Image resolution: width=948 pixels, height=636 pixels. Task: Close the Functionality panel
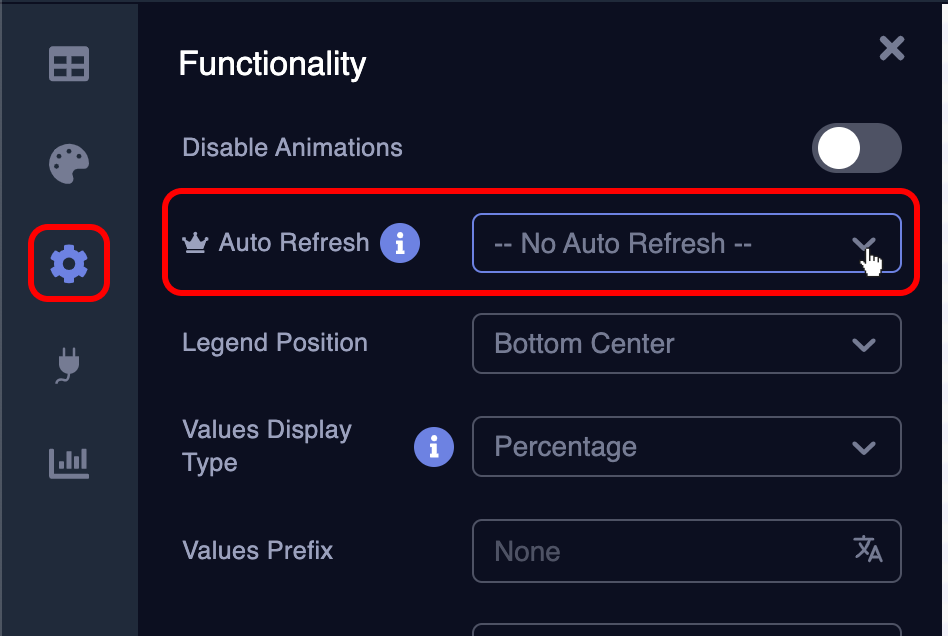tap(891, 48)
